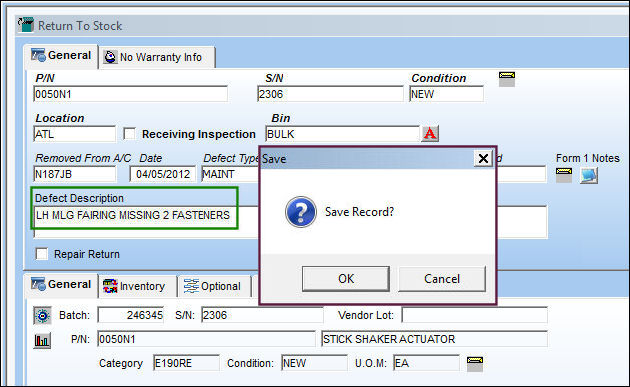This screenshot has width=630, height=387.
Task: Switch to the Inventory tab
Action: pyautogui.click(x=137, y=287)
